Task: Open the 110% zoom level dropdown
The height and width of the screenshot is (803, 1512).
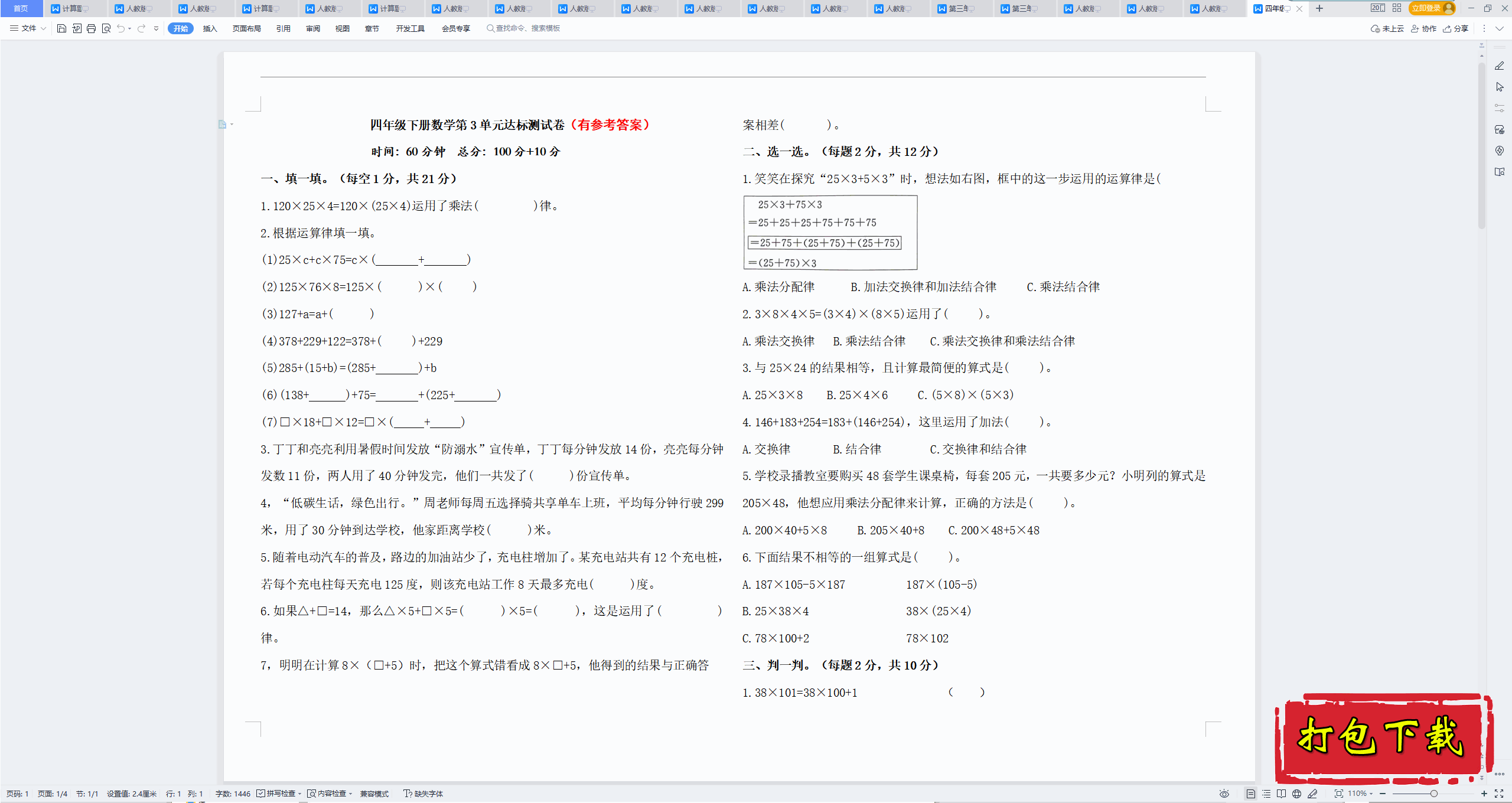Action: click(1360, 794)
